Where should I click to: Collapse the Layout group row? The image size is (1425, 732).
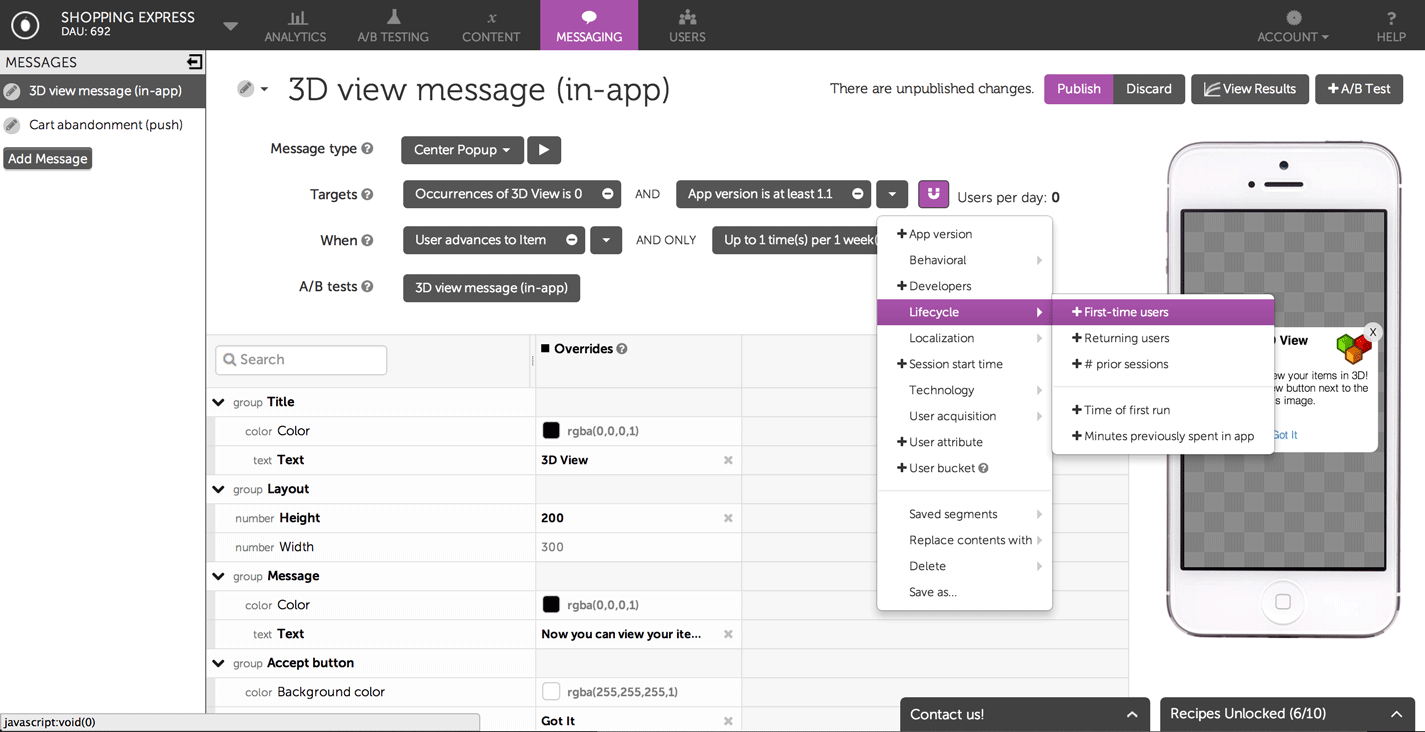pyautogui.click(x=219, y=489)
